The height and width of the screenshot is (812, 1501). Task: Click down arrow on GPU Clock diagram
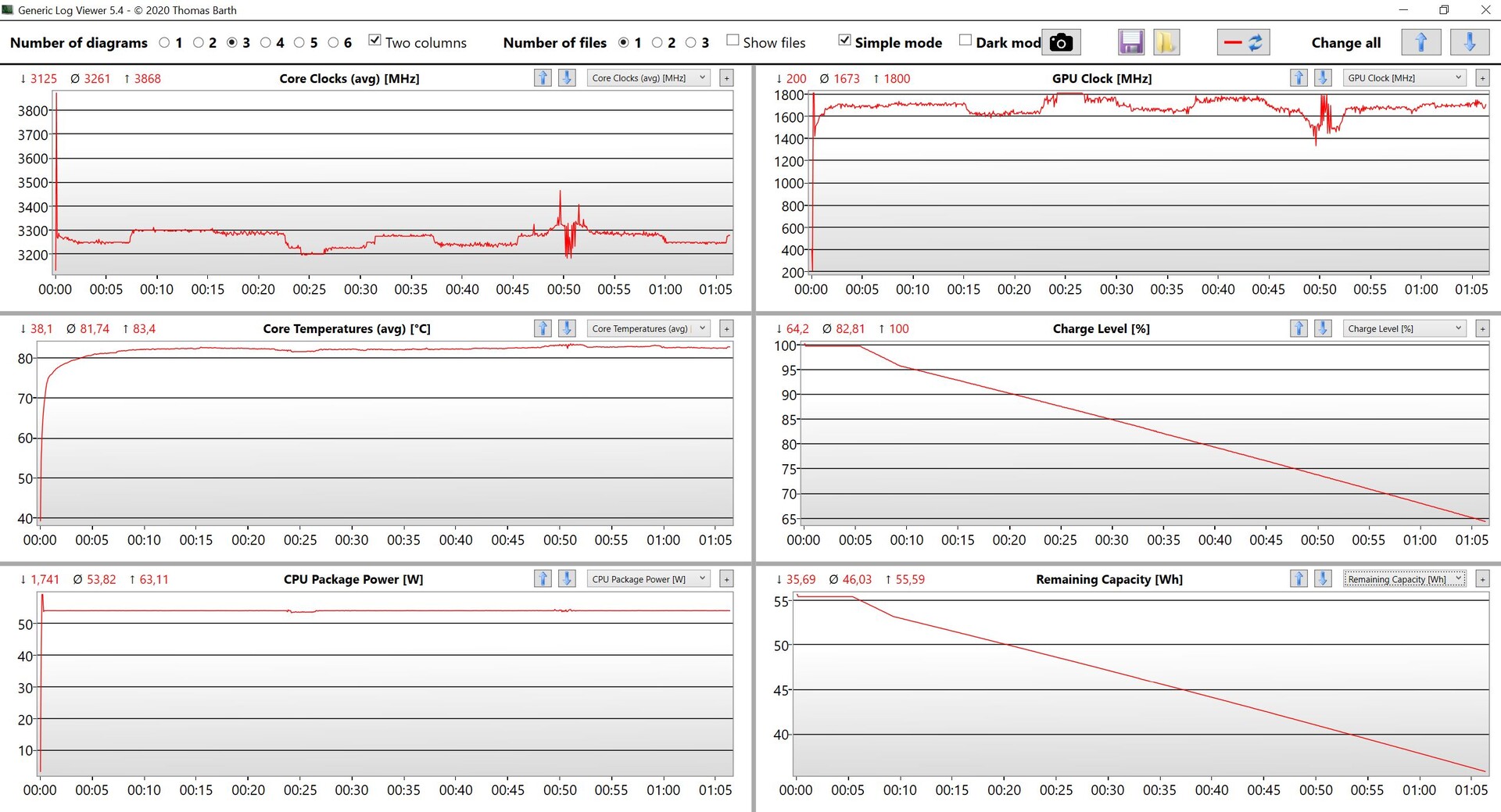[1323, 78]
